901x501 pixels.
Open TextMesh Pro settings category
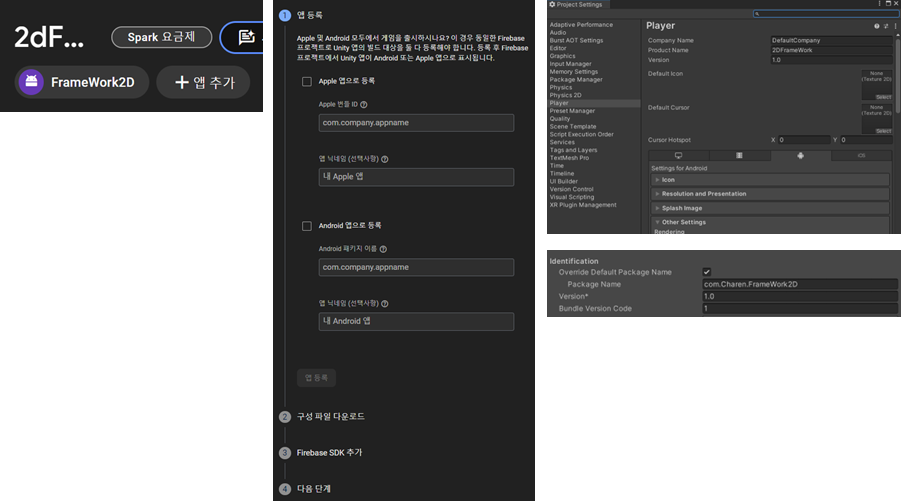click(569, 158)
